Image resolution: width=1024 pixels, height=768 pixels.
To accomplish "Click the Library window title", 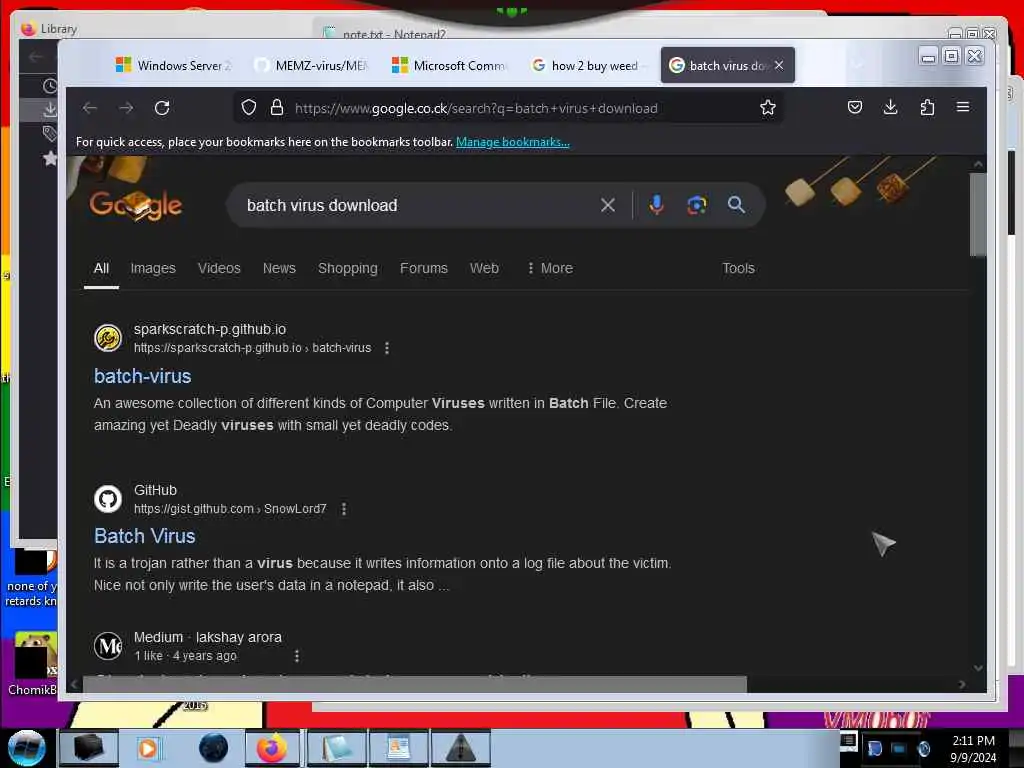I will 58,29.
